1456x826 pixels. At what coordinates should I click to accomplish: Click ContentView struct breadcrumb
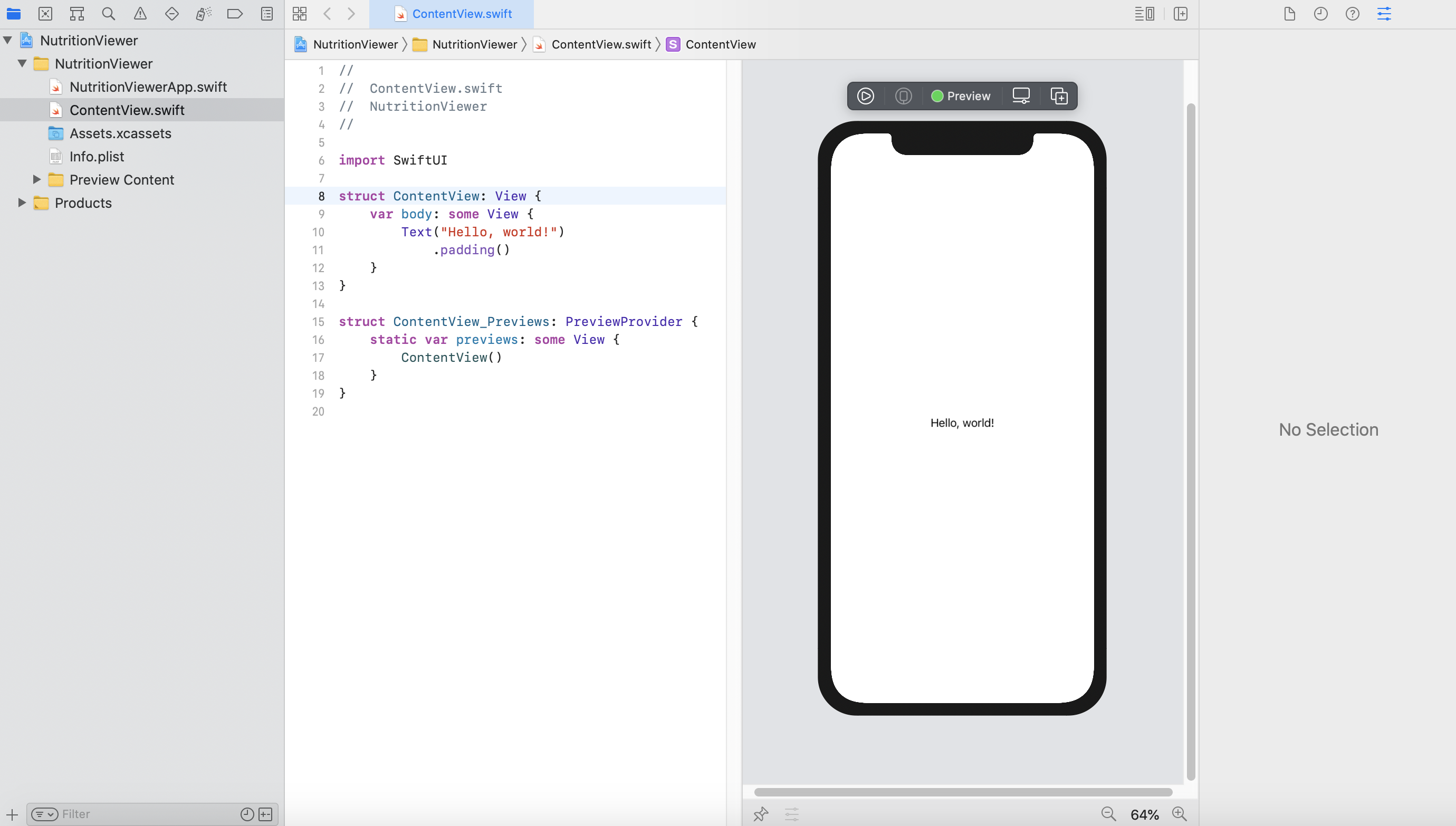711,44
